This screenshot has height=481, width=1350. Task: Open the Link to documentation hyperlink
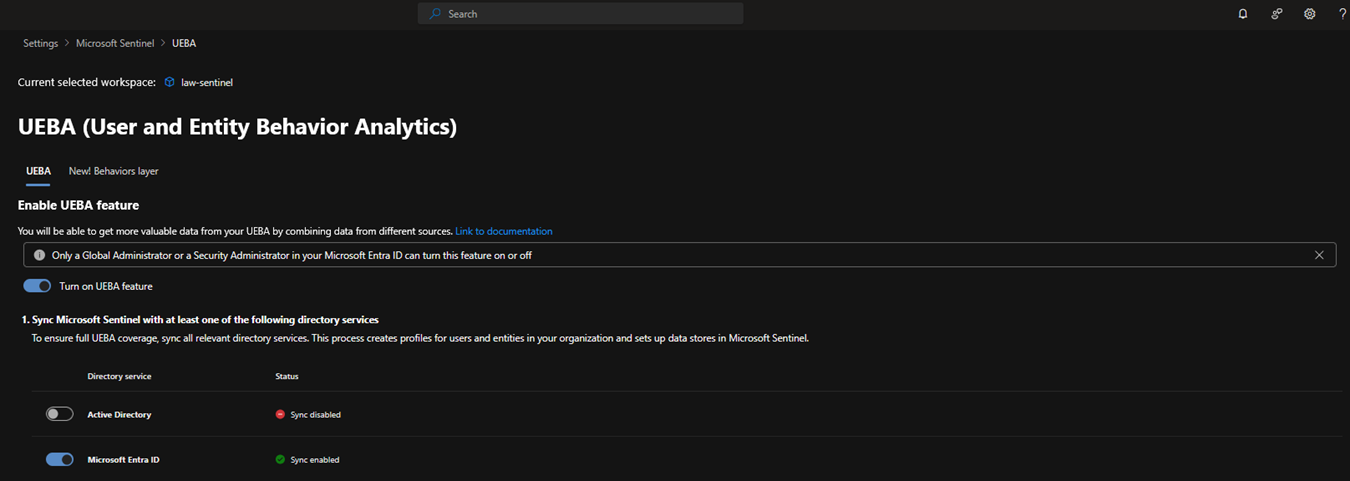pyautogui.click(x=504, y=231)
